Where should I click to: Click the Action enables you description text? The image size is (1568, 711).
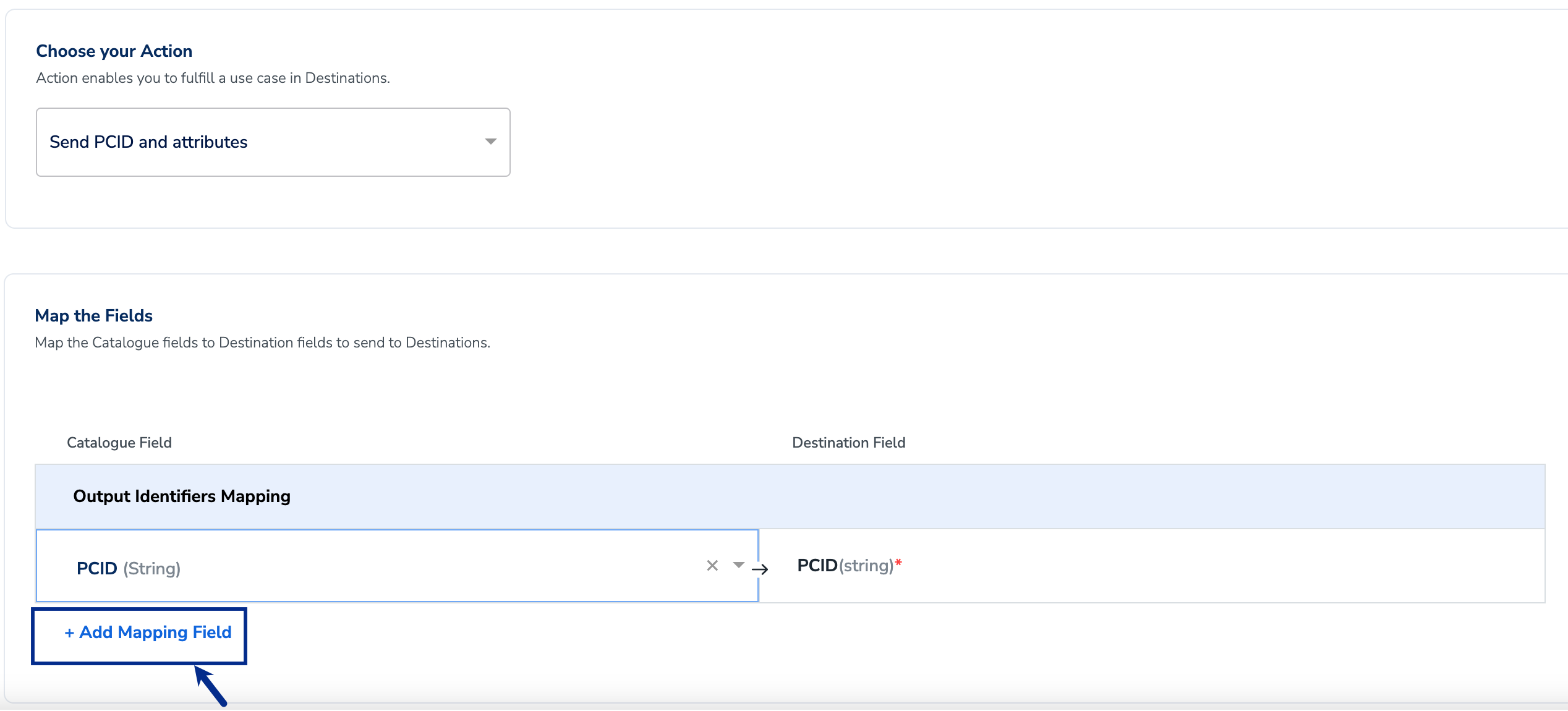click(x=213, y=78)
